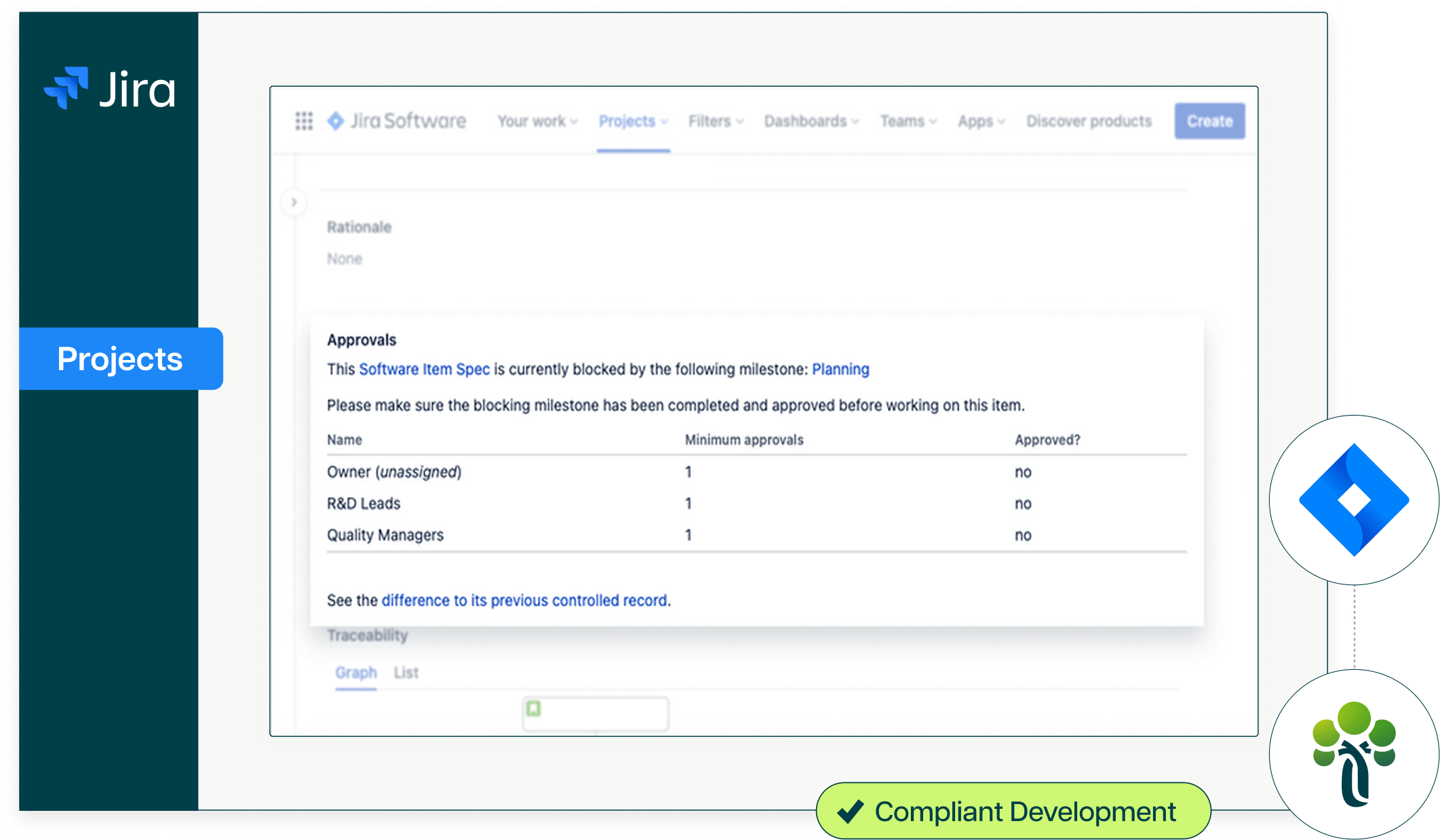
Task: Open the Apps menu
Action: (x=981, y=121)
